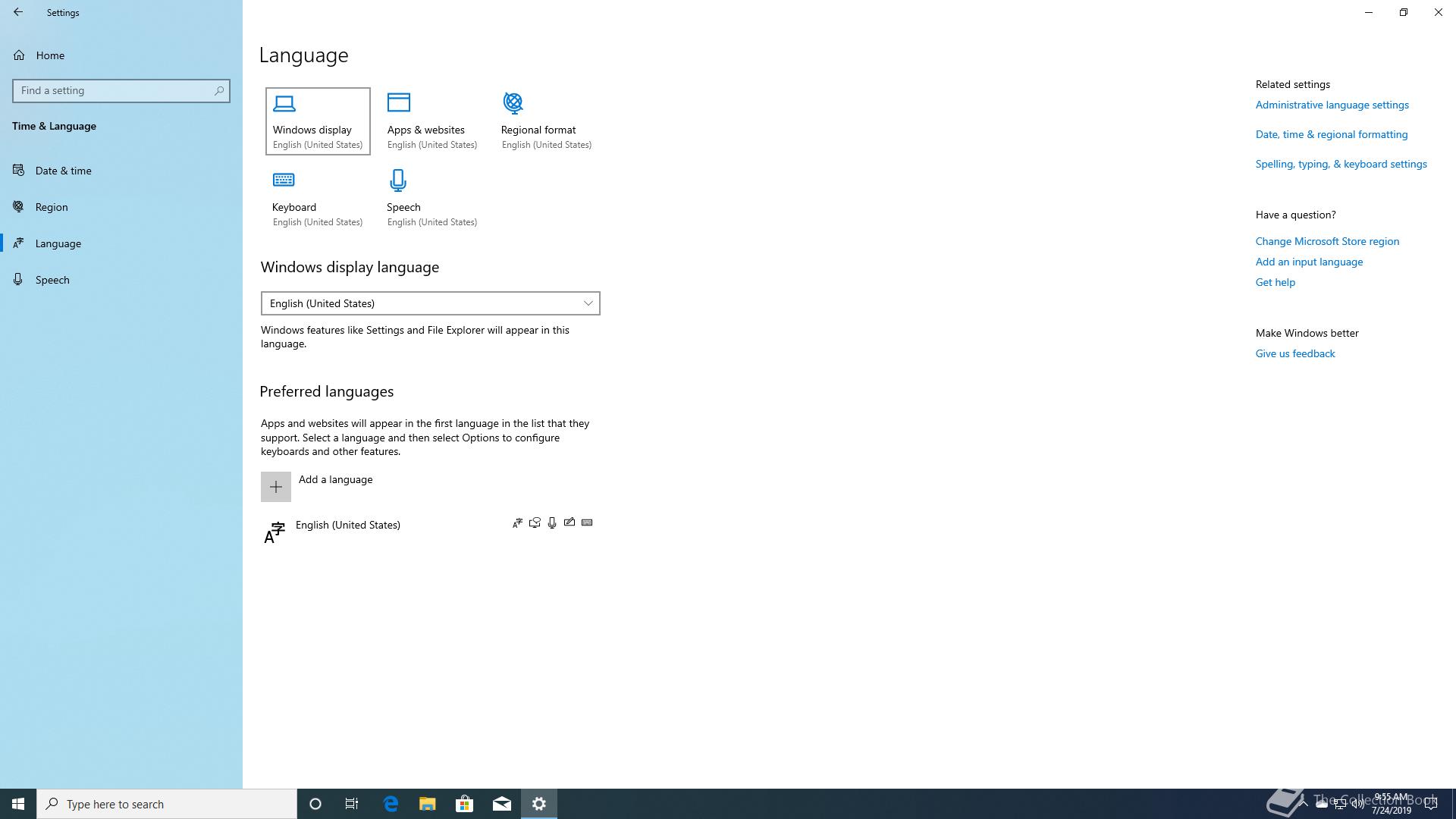Viewport: 1456px width, 819px height.
Task: Navigate to Settings Home
Action: coord(50,55)
